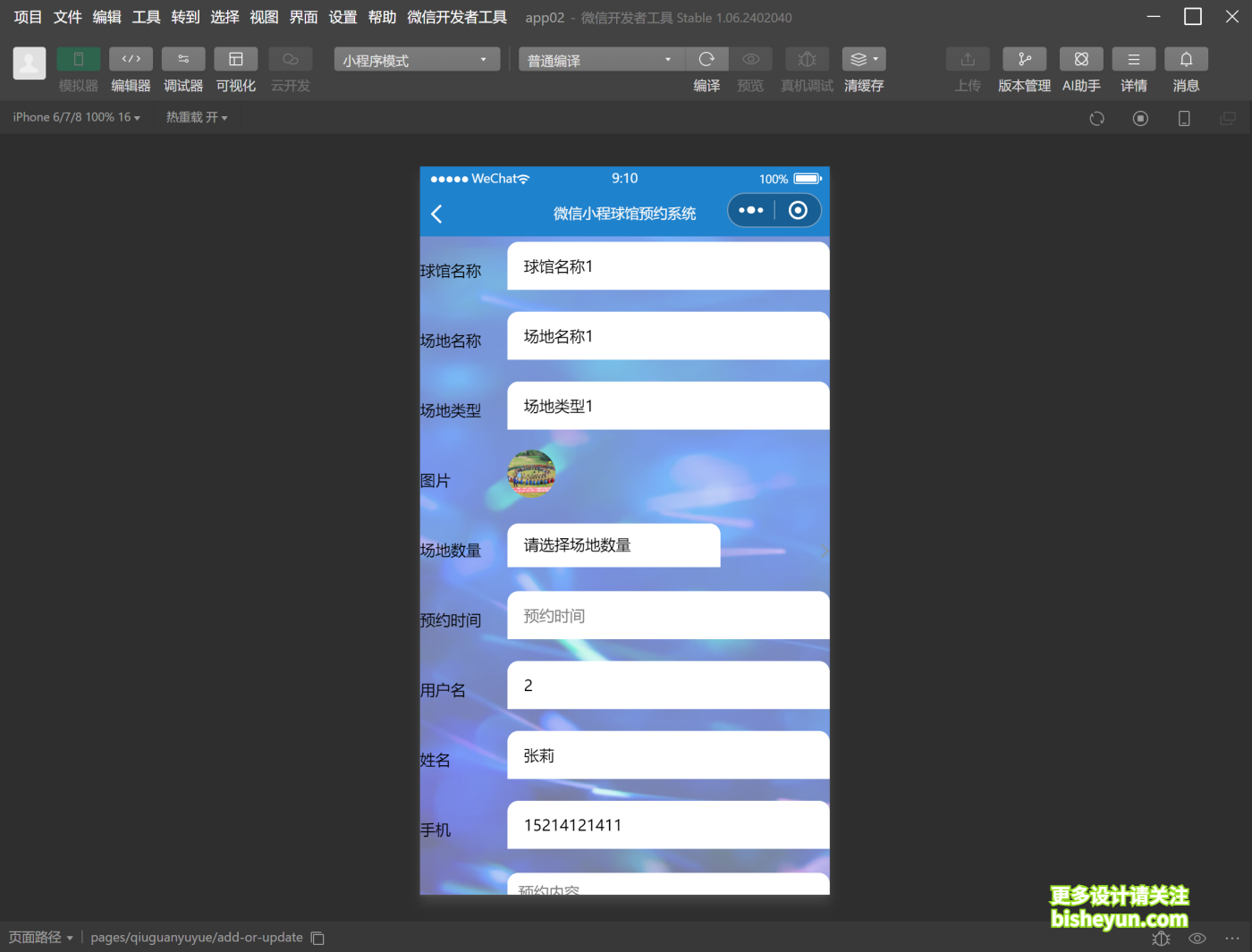Open the 页面路径 page path dropdown
The width and height of the screenshot is (1252, 952).
pyautogui.click(x=41, y=937)
